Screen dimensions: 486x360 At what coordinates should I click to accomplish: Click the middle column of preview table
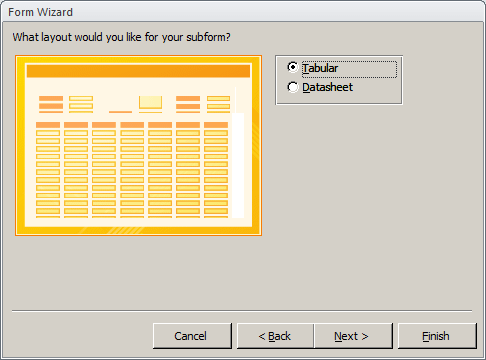click(132, 170)
